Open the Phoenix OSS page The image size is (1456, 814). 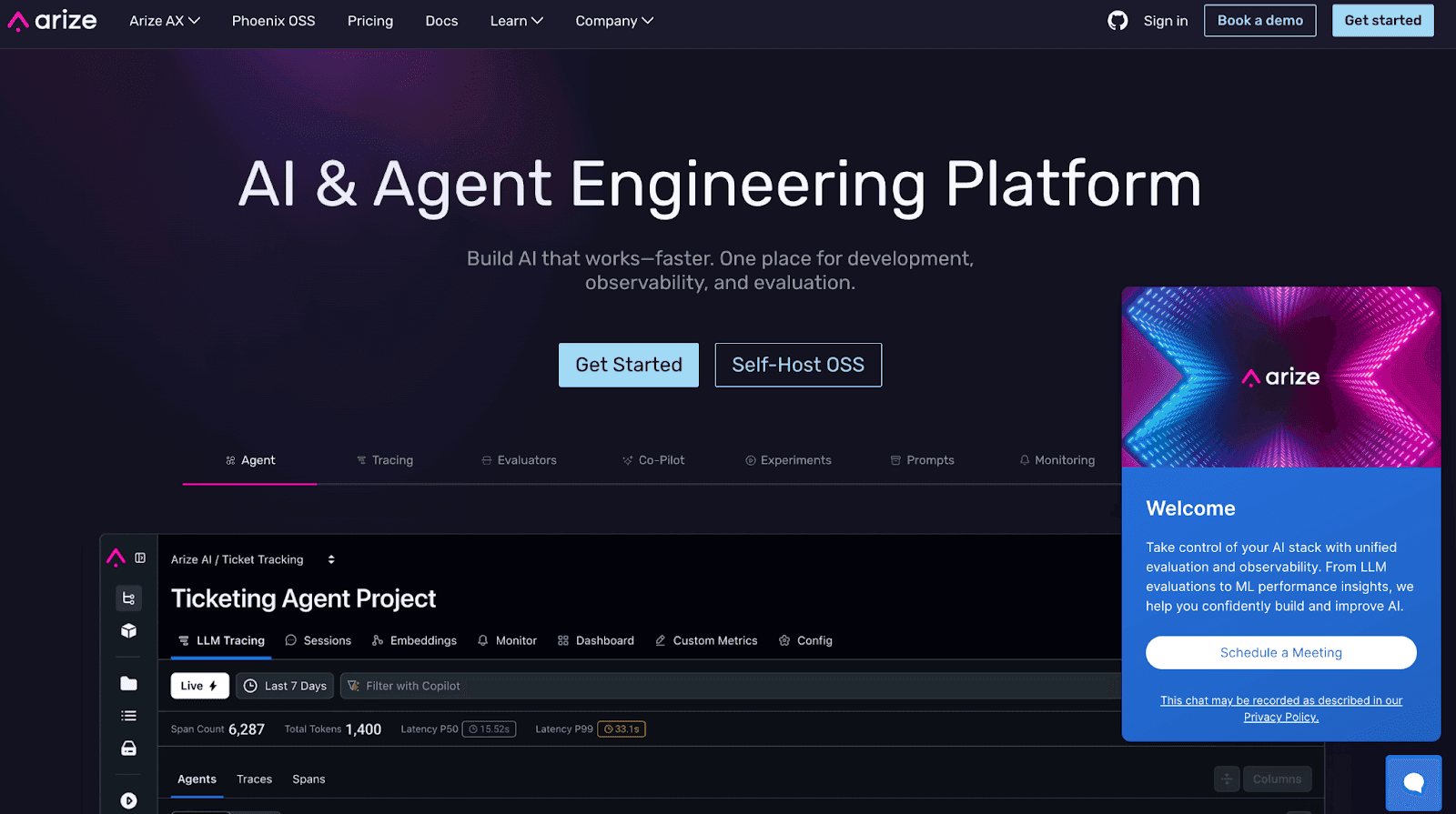coord(273,20)
